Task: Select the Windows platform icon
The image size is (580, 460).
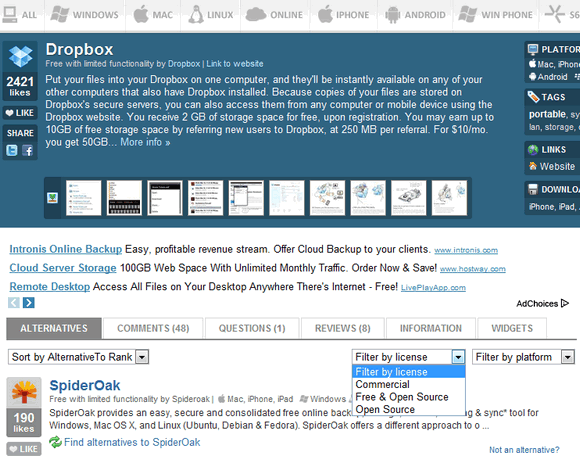Action: pos(60,14)
